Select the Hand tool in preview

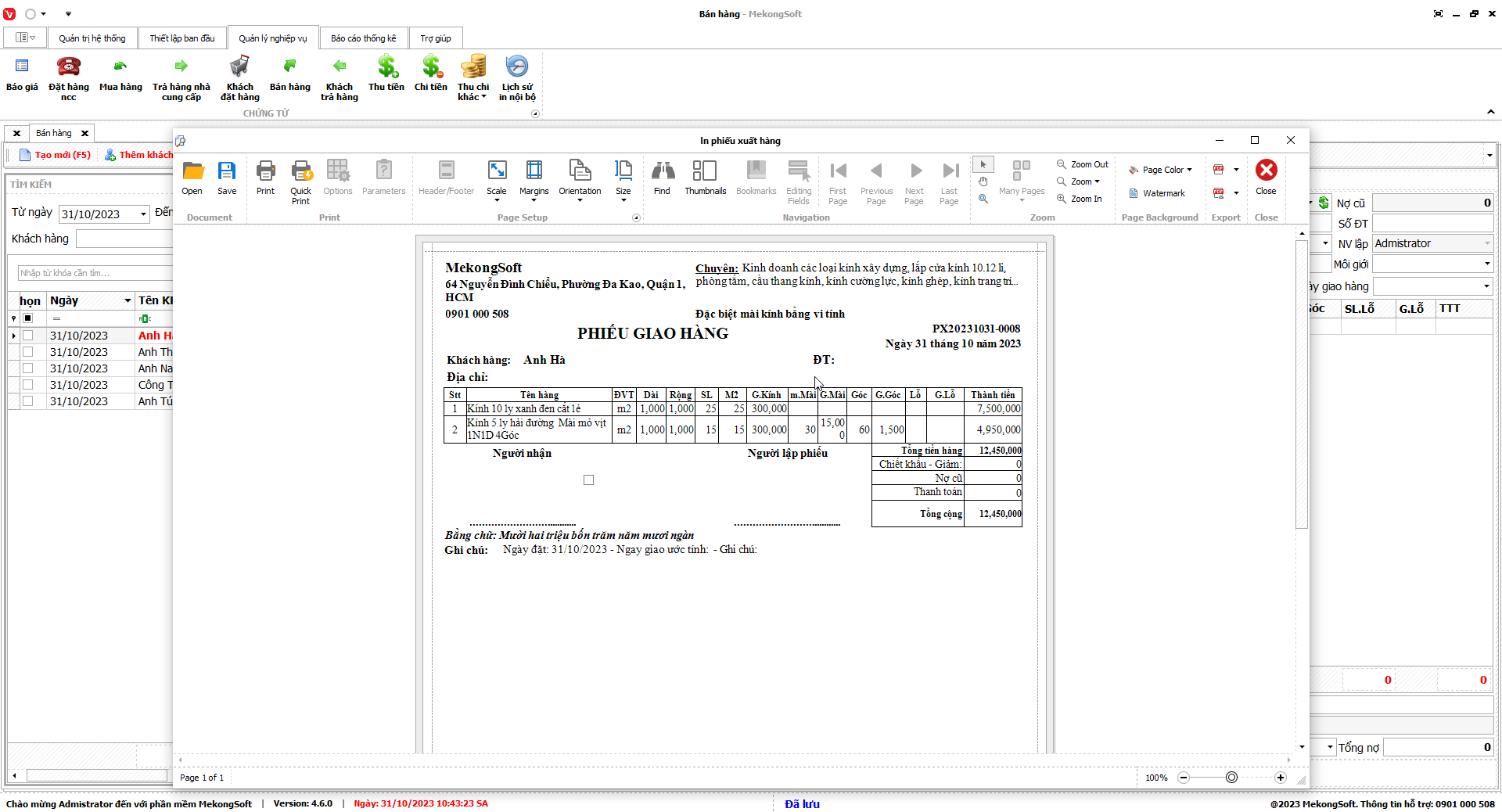(x=983, y=181)
